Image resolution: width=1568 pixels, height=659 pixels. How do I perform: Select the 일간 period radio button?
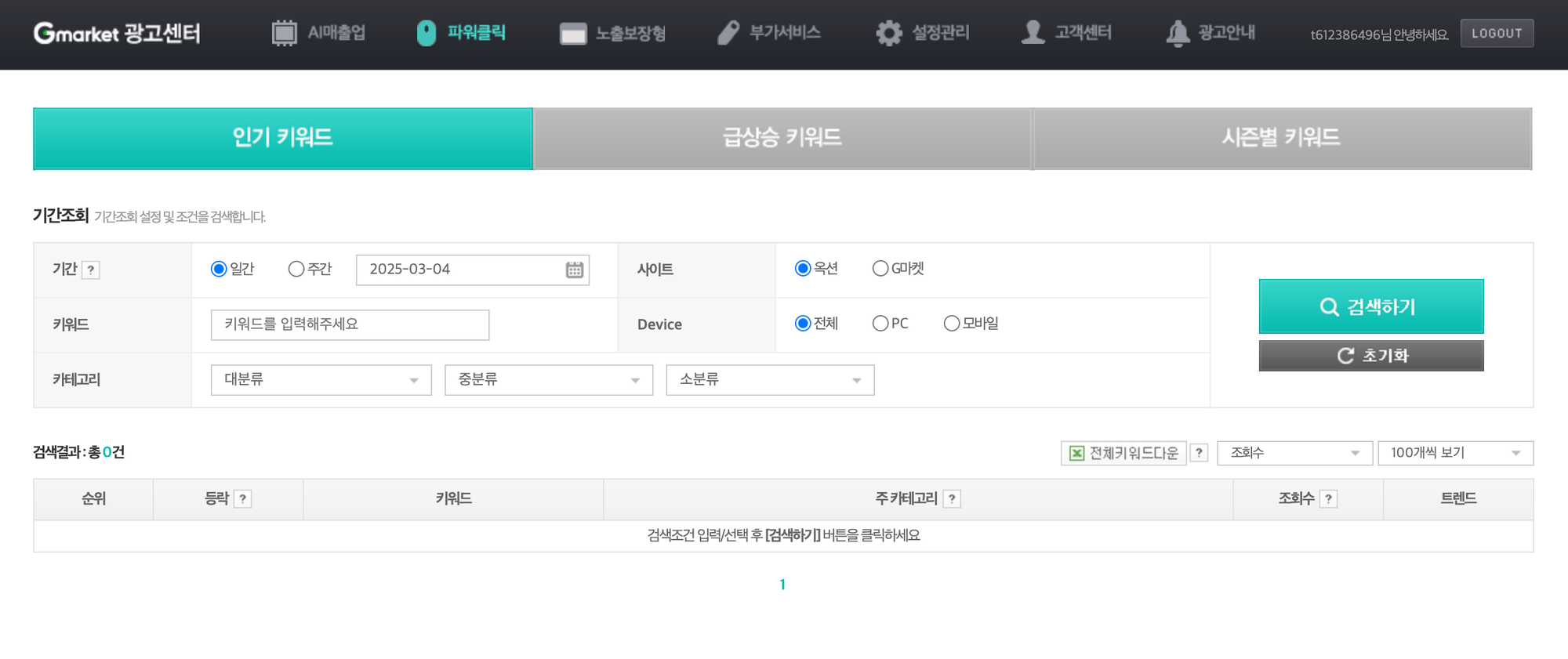coord(219,270)
